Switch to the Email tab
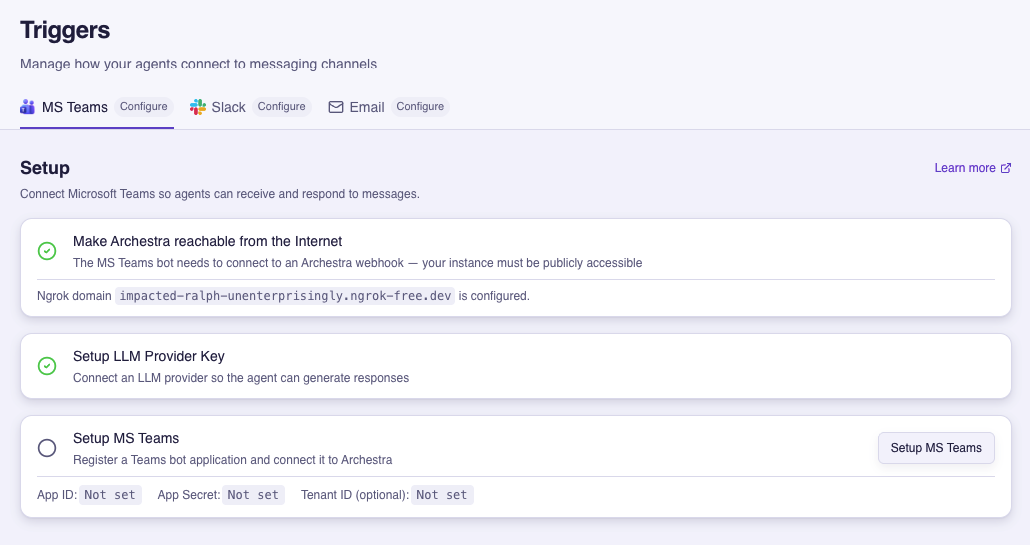This screenshot has height=545, width=1030. 366,107
